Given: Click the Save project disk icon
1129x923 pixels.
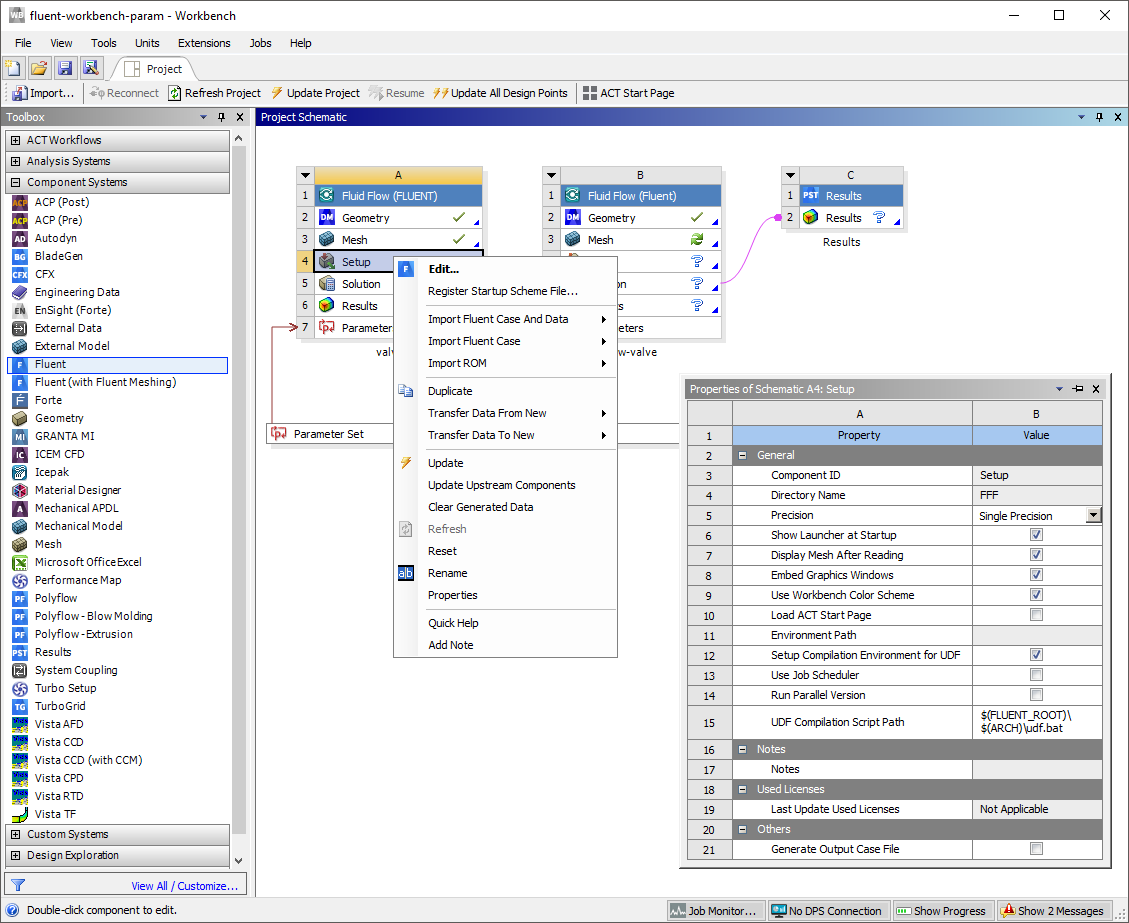Looking at the screenshot, I should (65, 68).
